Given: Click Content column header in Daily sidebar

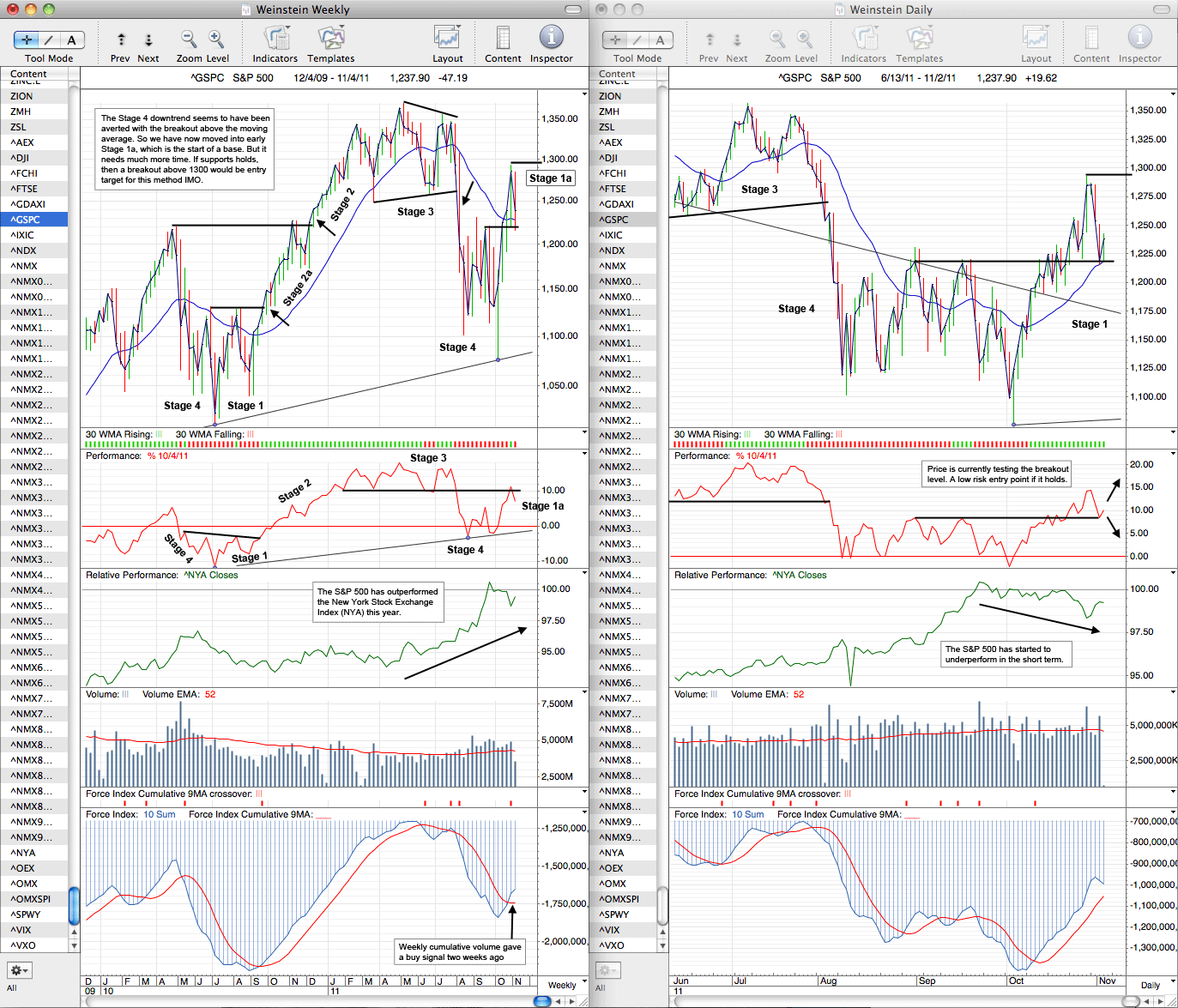Looking at the screenshot, I should point(623,74).
